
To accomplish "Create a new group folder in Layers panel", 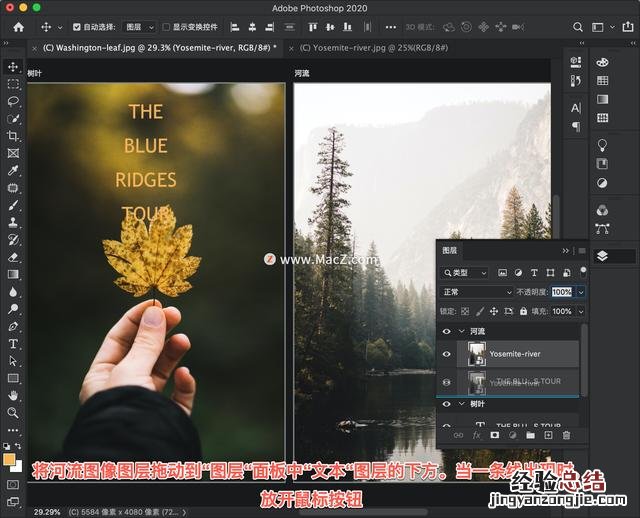I will click(530, 435).
